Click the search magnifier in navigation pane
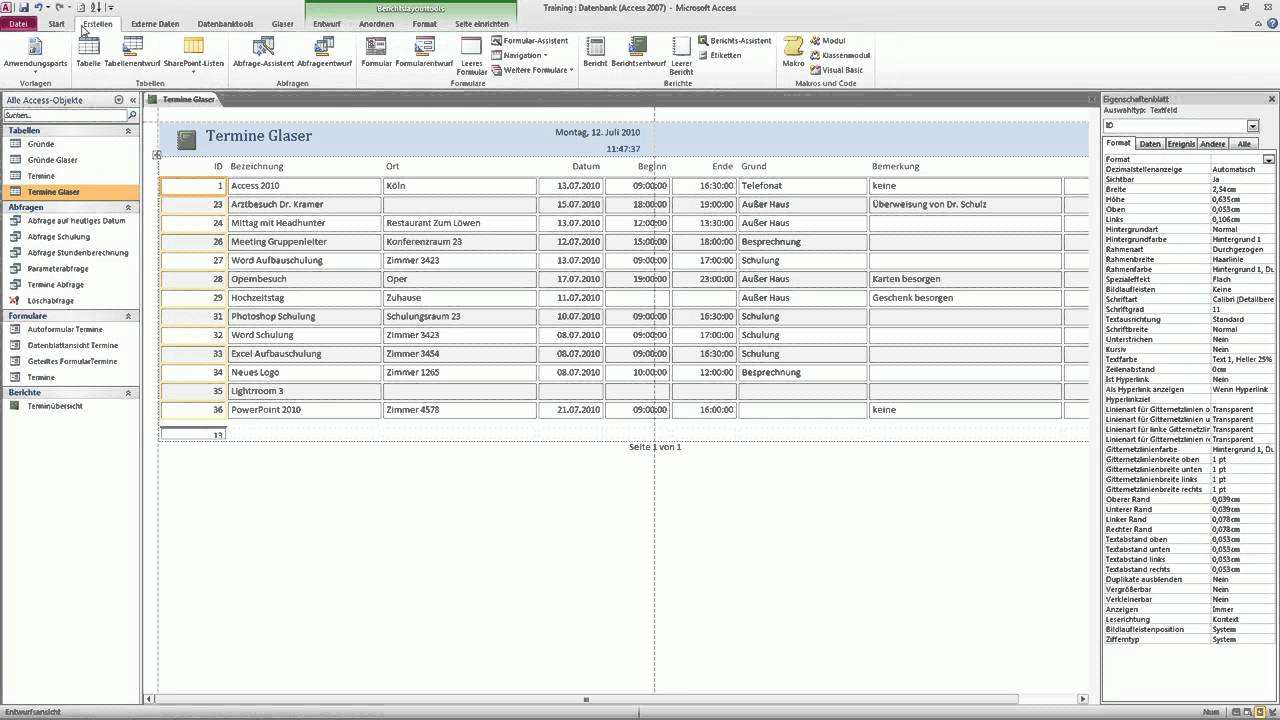 pyautogui.click(x=132, y=116)
